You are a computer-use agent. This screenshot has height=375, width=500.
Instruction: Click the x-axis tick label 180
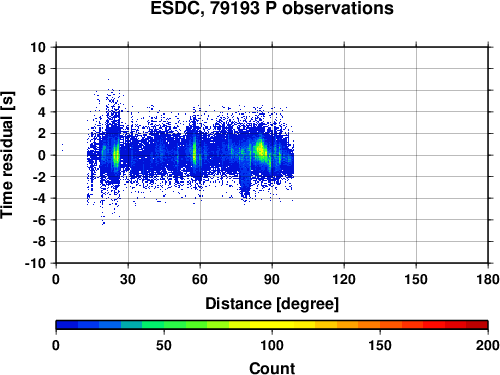point(488,279)
